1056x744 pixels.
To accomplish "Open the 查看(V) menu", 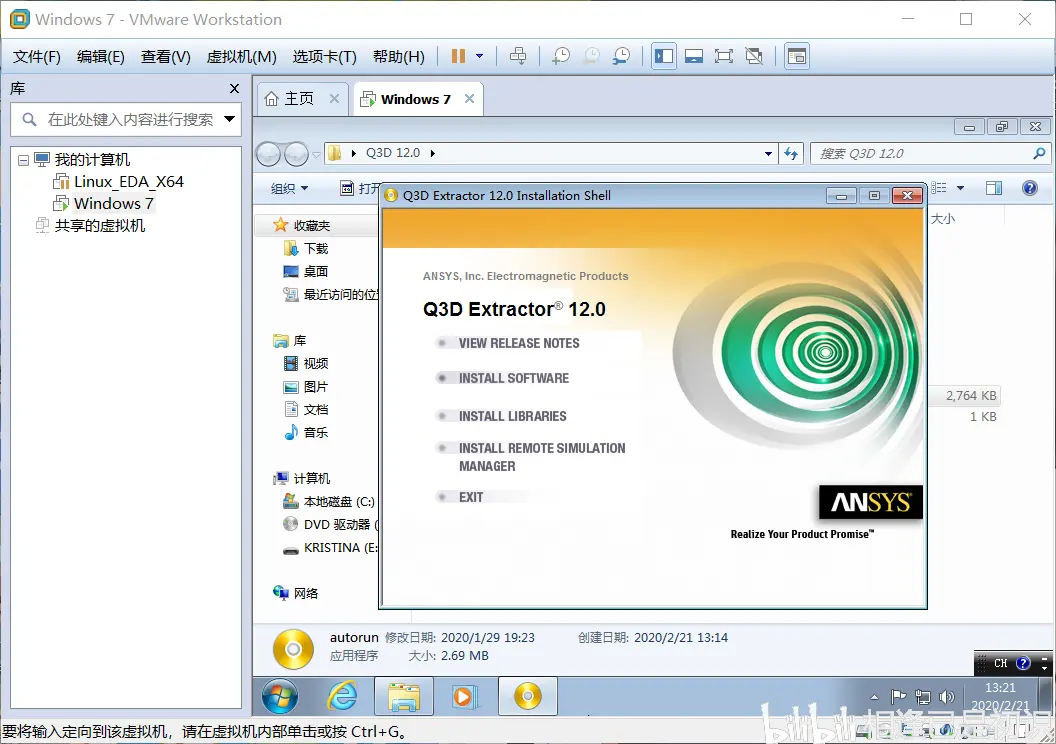I will 165,57.
